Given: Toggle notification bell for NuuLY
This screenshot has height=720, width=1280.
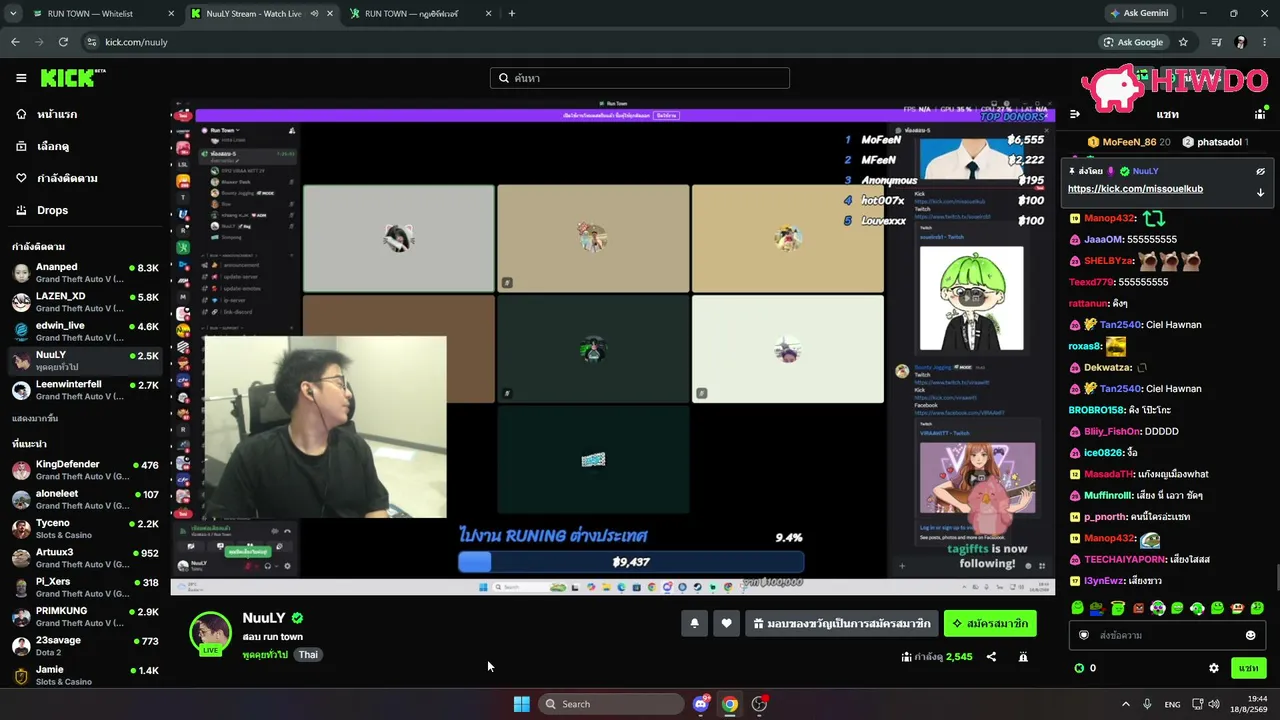Looking at the screenshot, I should coord(694,623).
